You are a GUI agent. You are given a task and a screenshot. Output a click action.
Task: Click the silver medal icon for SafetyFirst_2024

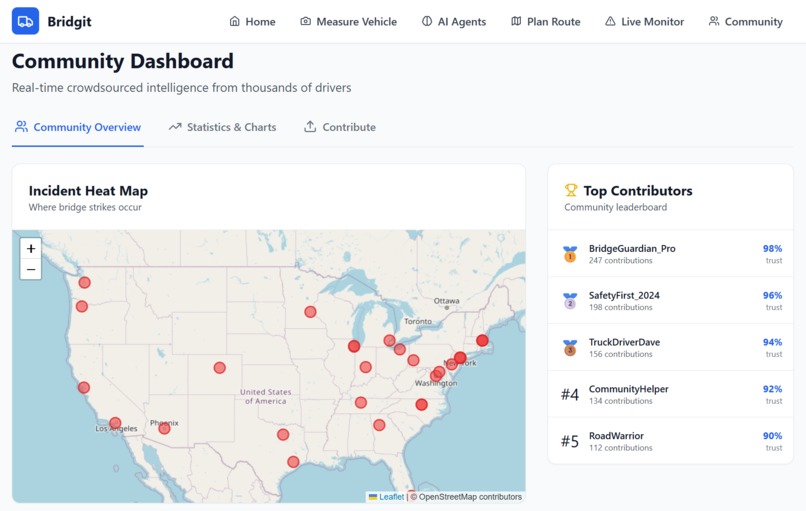pos(570,301)
